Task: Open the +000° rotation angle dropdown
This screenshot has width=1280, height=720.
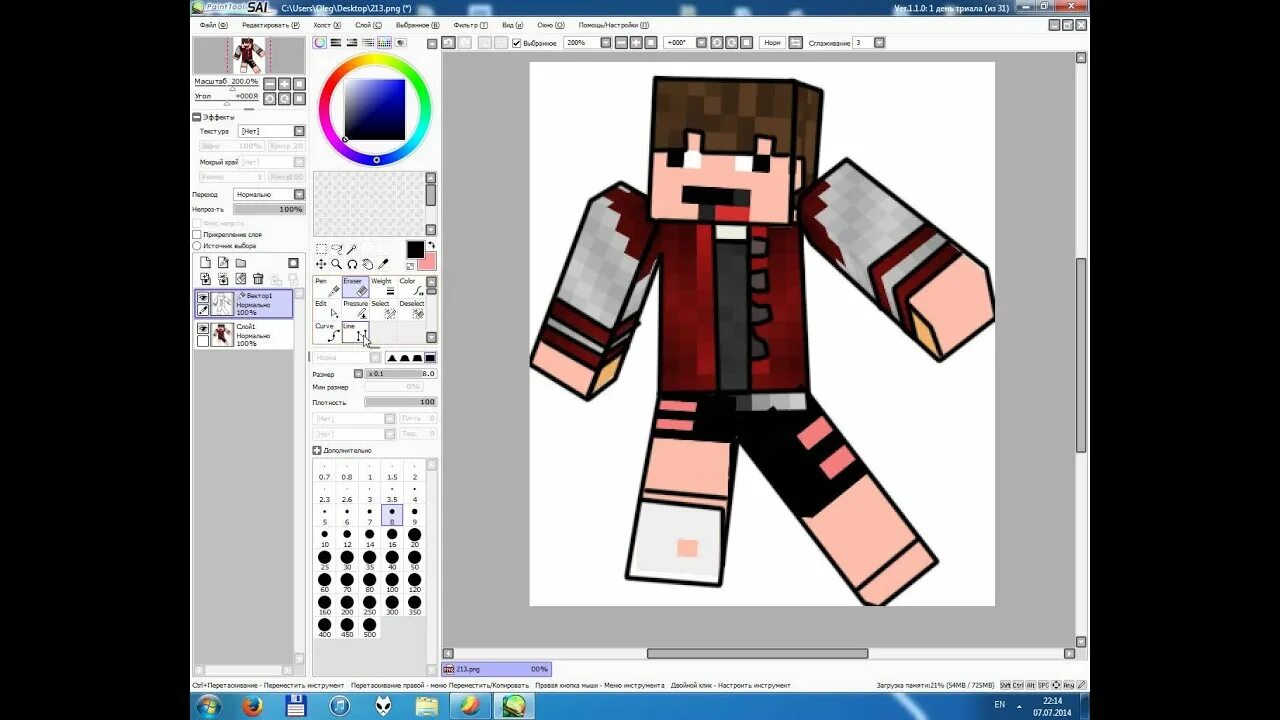Action: point(701,43)
